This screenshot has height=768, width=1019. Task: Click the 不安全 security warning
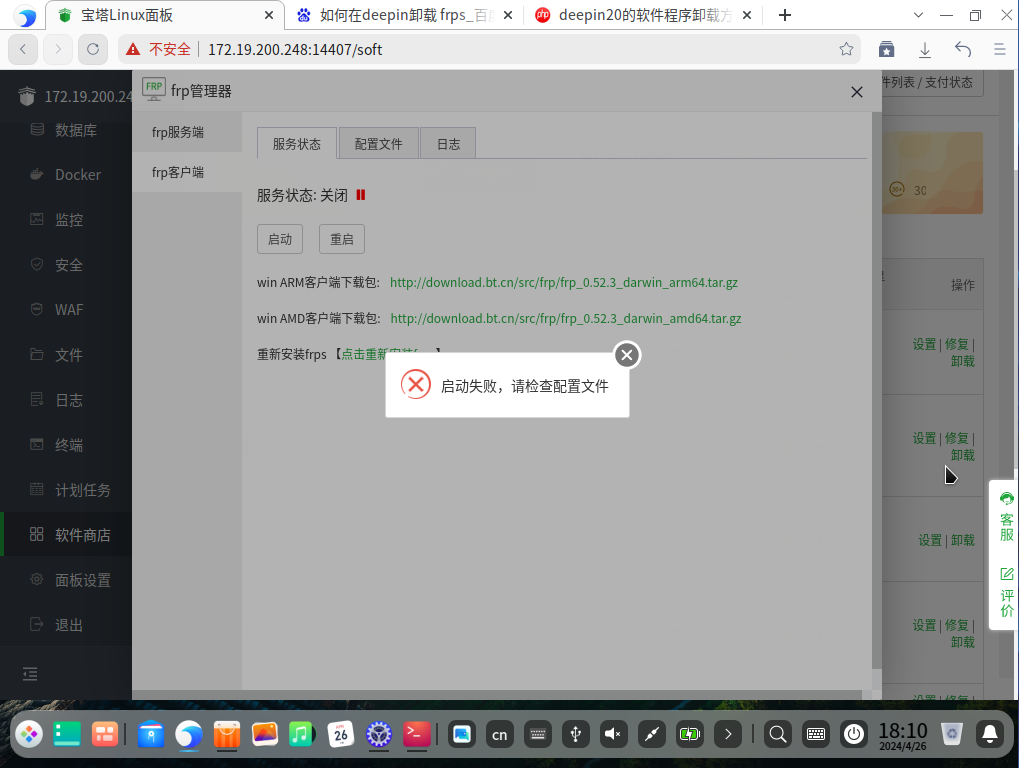159,49
